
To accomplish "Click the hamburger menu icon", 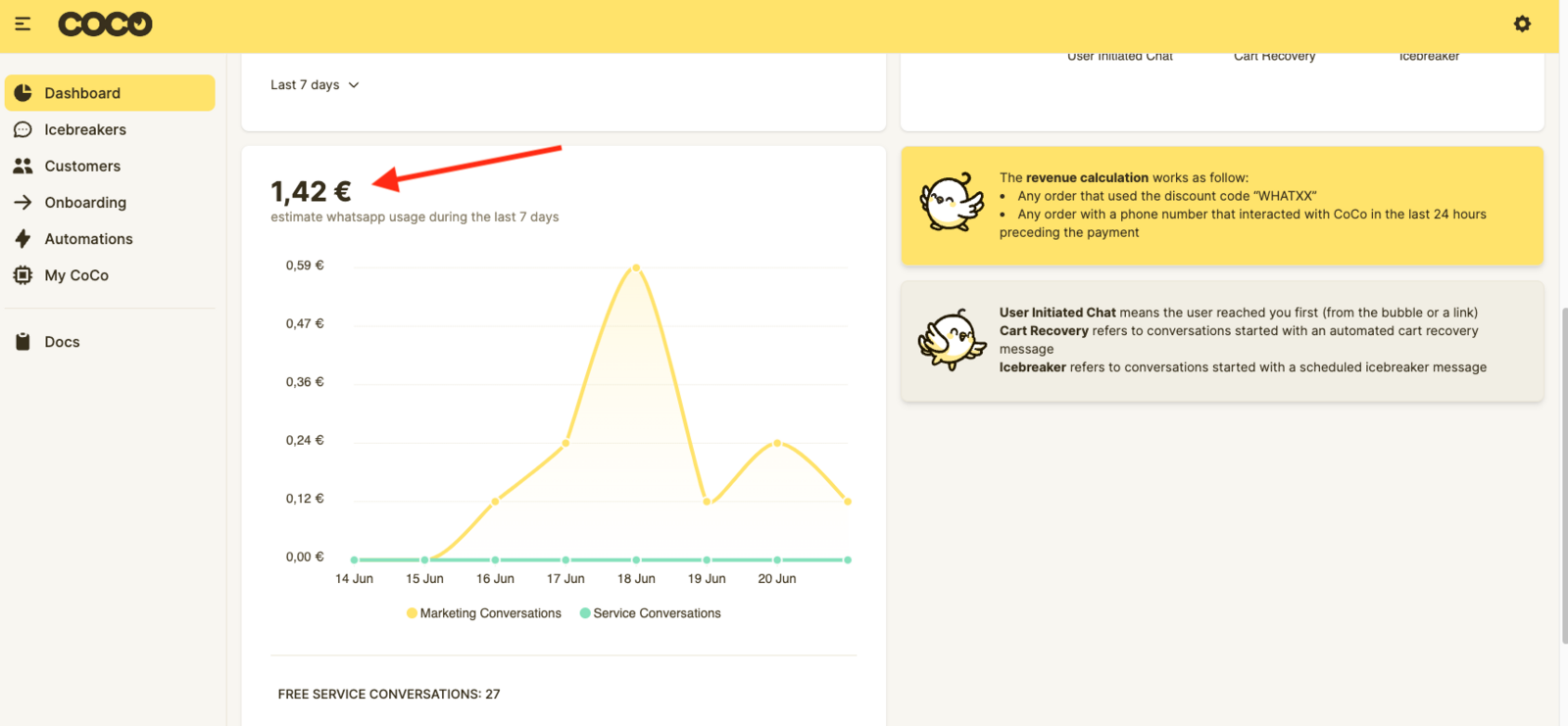I will point(23,24).
